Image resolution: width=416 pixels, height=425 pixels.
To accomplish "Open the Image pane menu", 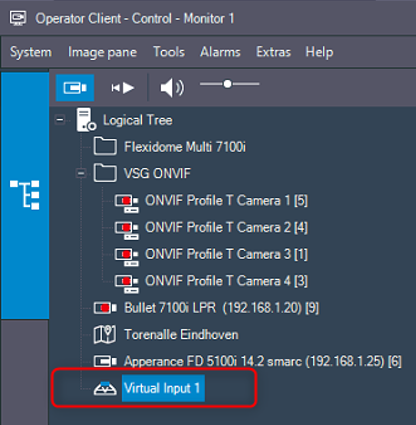I will (102, 52).
